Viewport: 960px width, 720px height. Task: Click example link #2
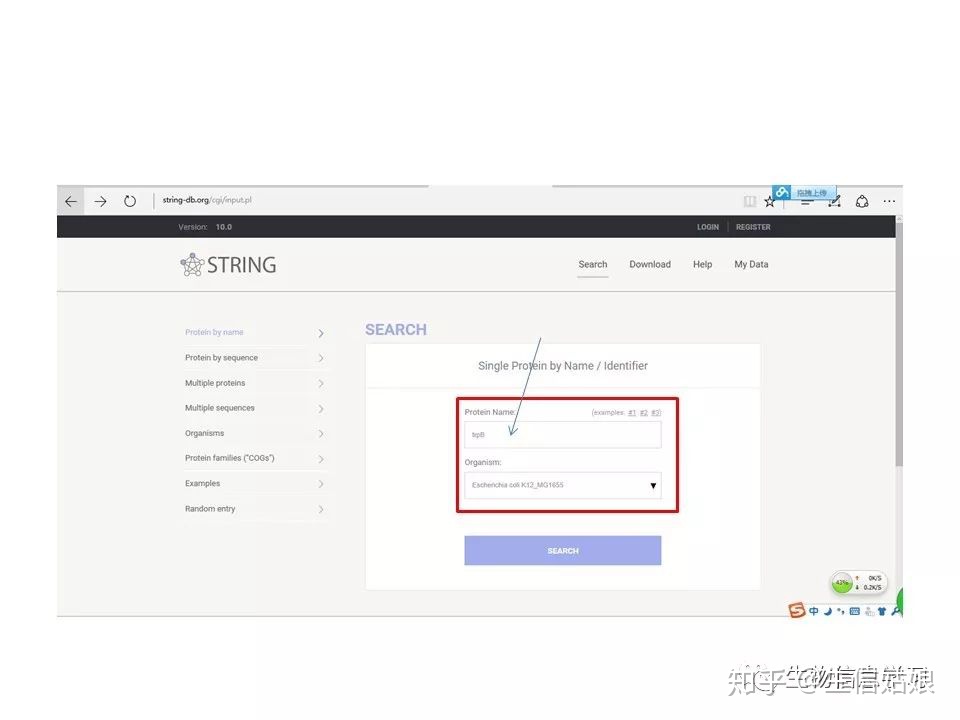point(643,413)
